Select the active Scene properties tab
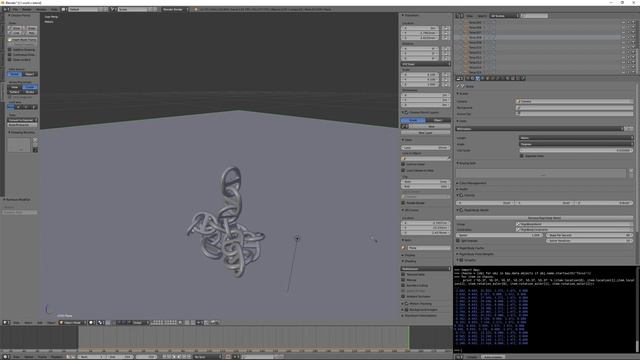 tap(478, 78)
